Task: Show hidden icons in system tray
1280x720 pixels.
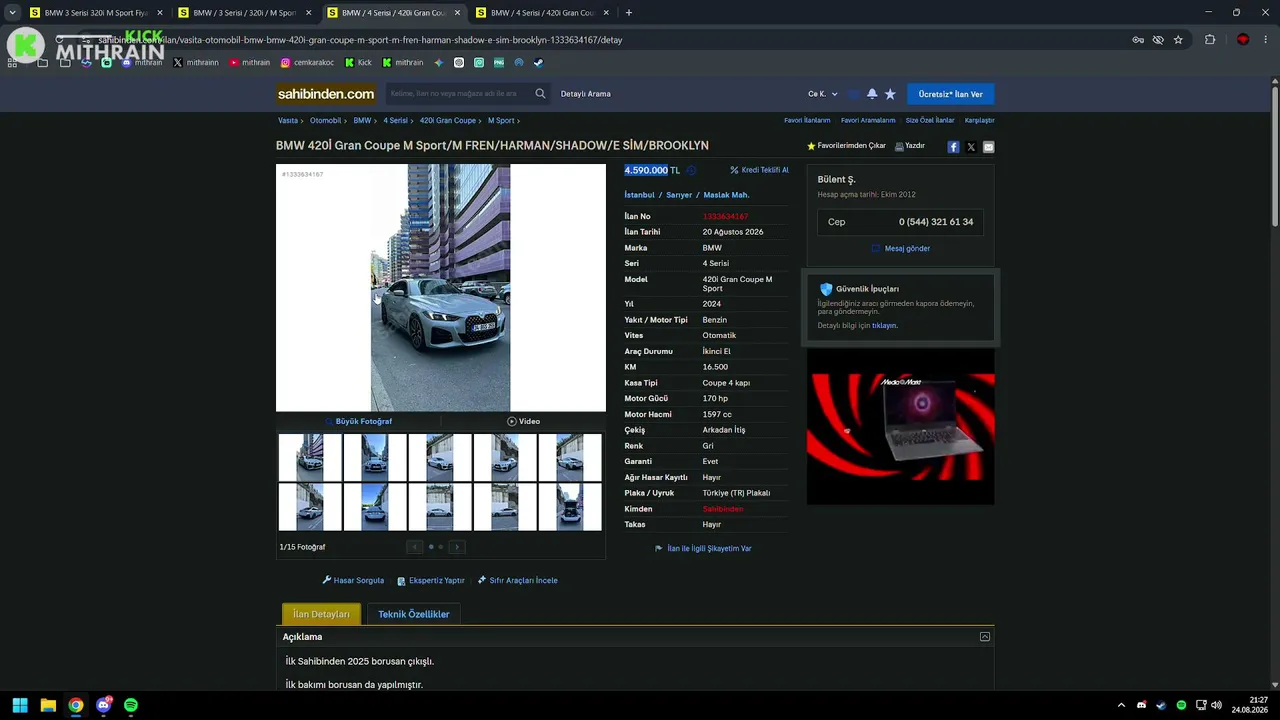Action: click(x=1121, y=705)
